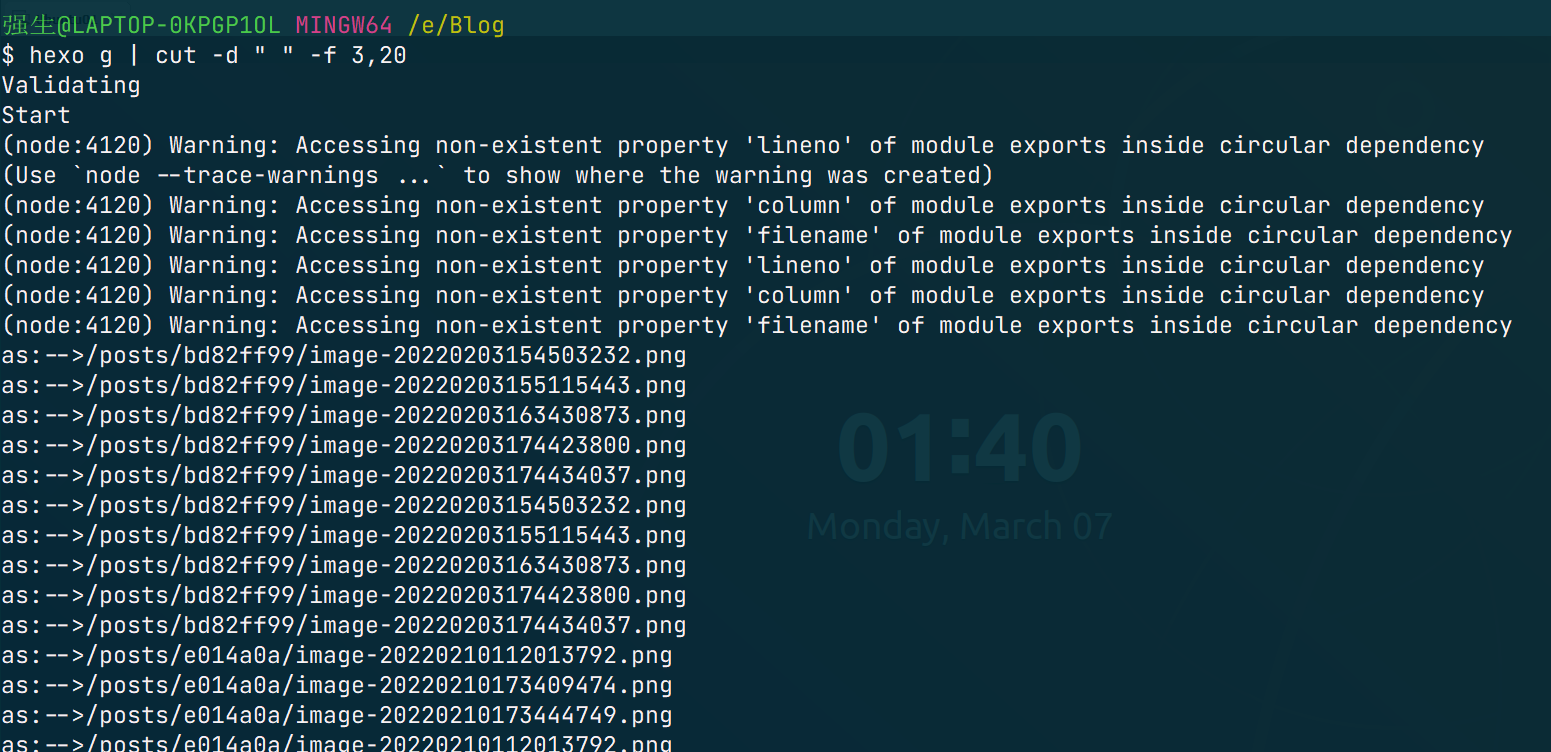Image resolution: width=1551 pixels, height=752 pixels.
Task: Click the node --trace-warnings hint line
Action: 497,175
